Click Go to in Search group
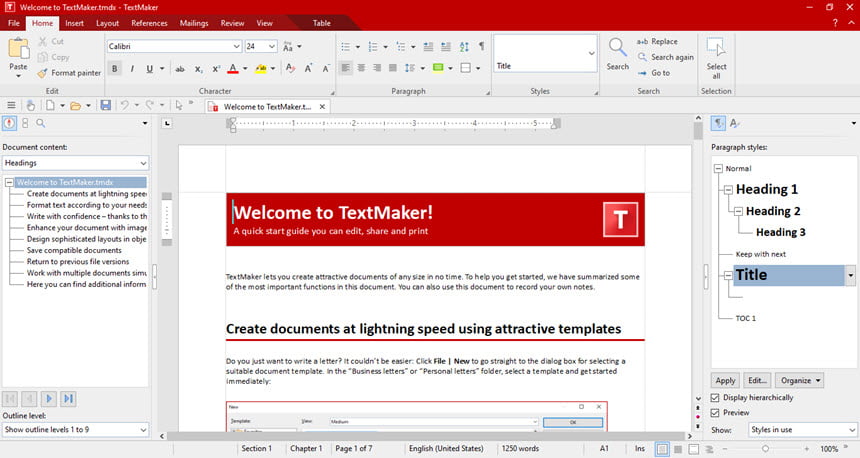Viewport: 860px width, 458px height. (654, 72)
